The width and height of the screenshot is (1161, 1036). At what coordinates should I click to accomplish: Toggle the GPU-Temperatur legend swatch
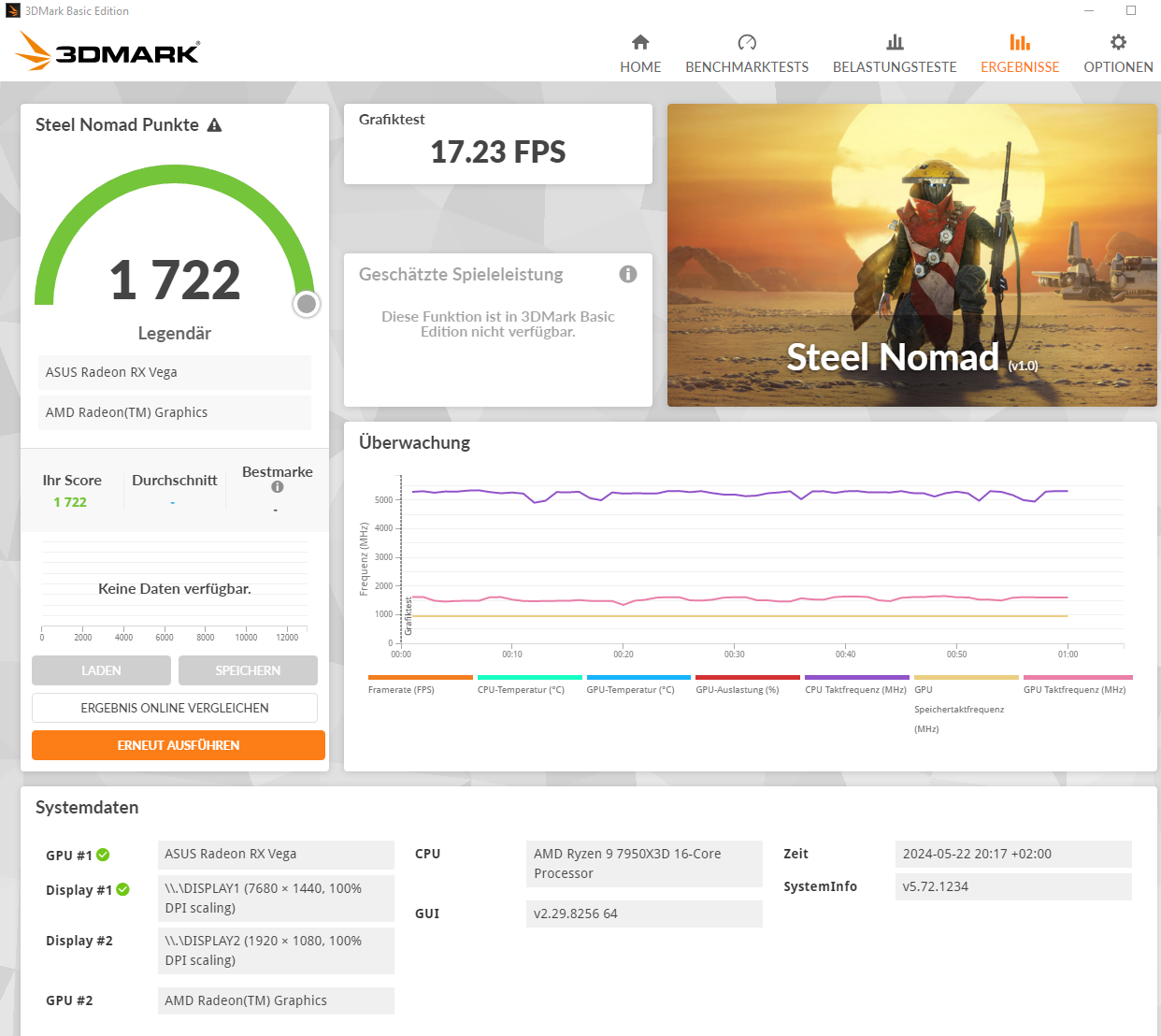[638, 677]
